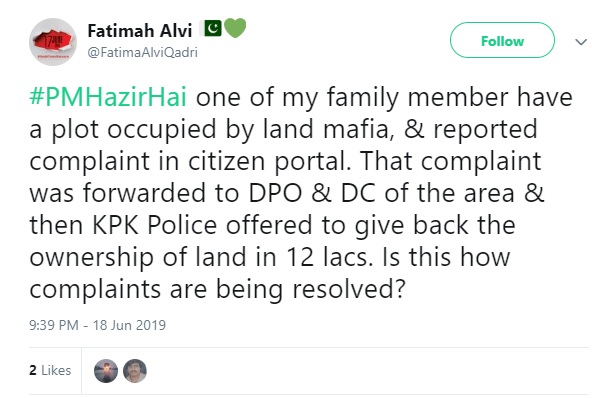Image resolution: width=592 pixels, height=398 pixels.
Task: Click the date 18 Jun 2019
Action: click(130, 325)
